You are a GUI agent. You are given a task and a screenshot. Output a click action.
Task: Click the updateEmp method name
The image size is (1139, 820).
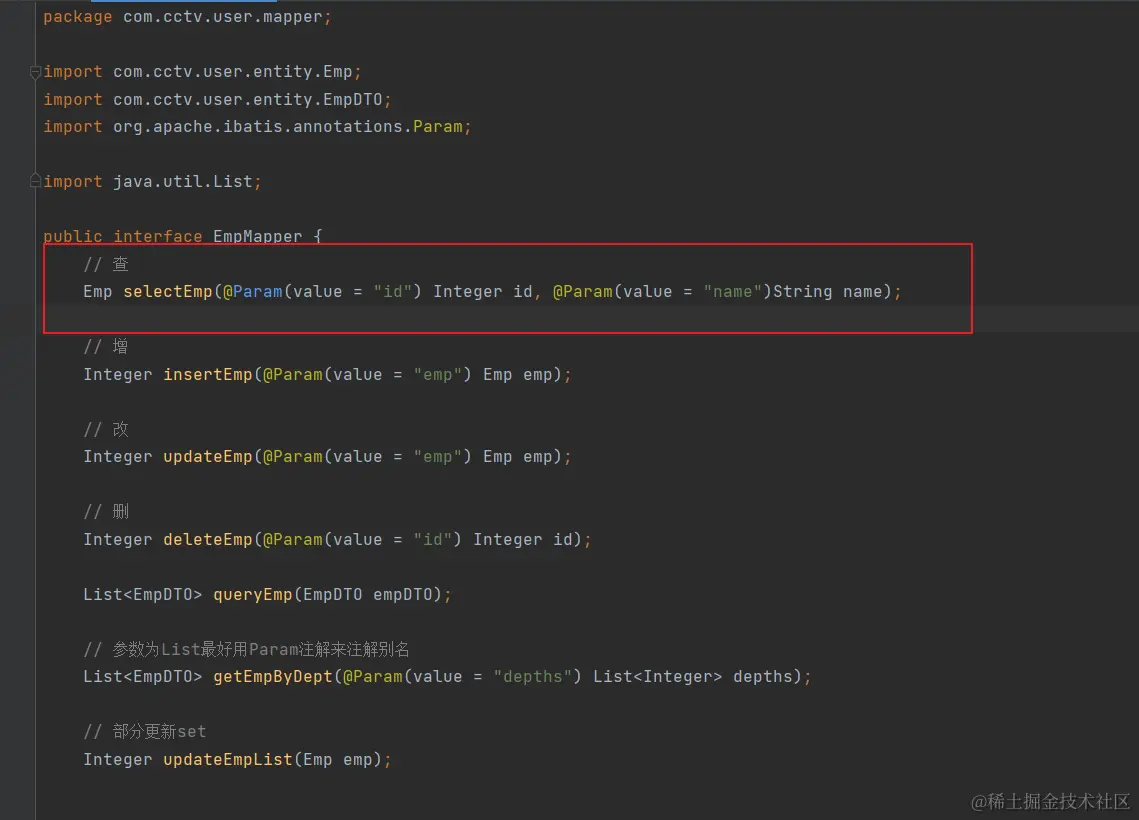click(x=208, y=456)
